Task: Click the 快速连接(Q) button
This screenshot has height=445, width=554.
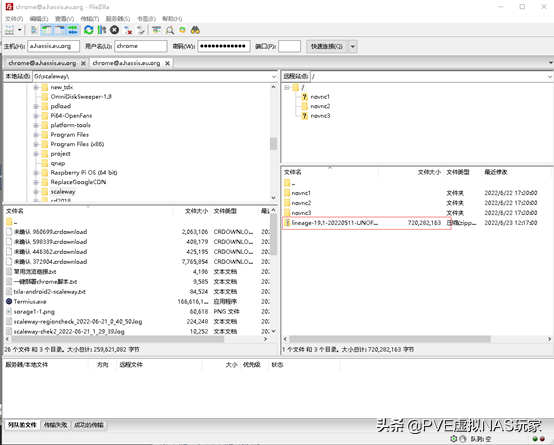Action: (x=326, y=46)
